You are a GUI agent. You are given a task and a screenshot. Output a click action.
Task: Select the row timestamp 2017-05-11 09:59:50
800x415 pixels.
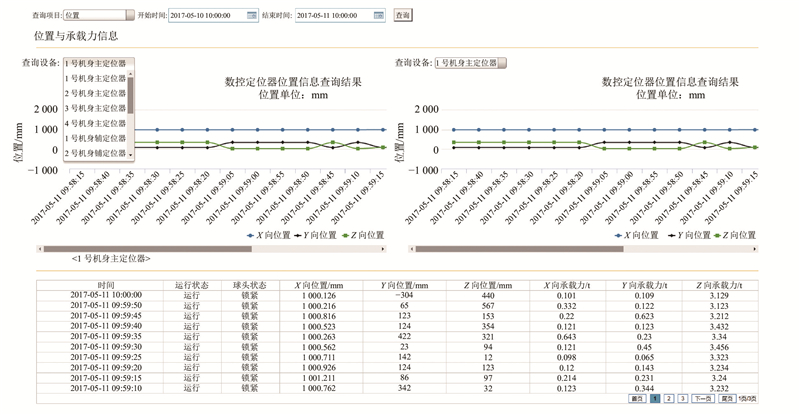pyautogui.click(x=106, y=305)
